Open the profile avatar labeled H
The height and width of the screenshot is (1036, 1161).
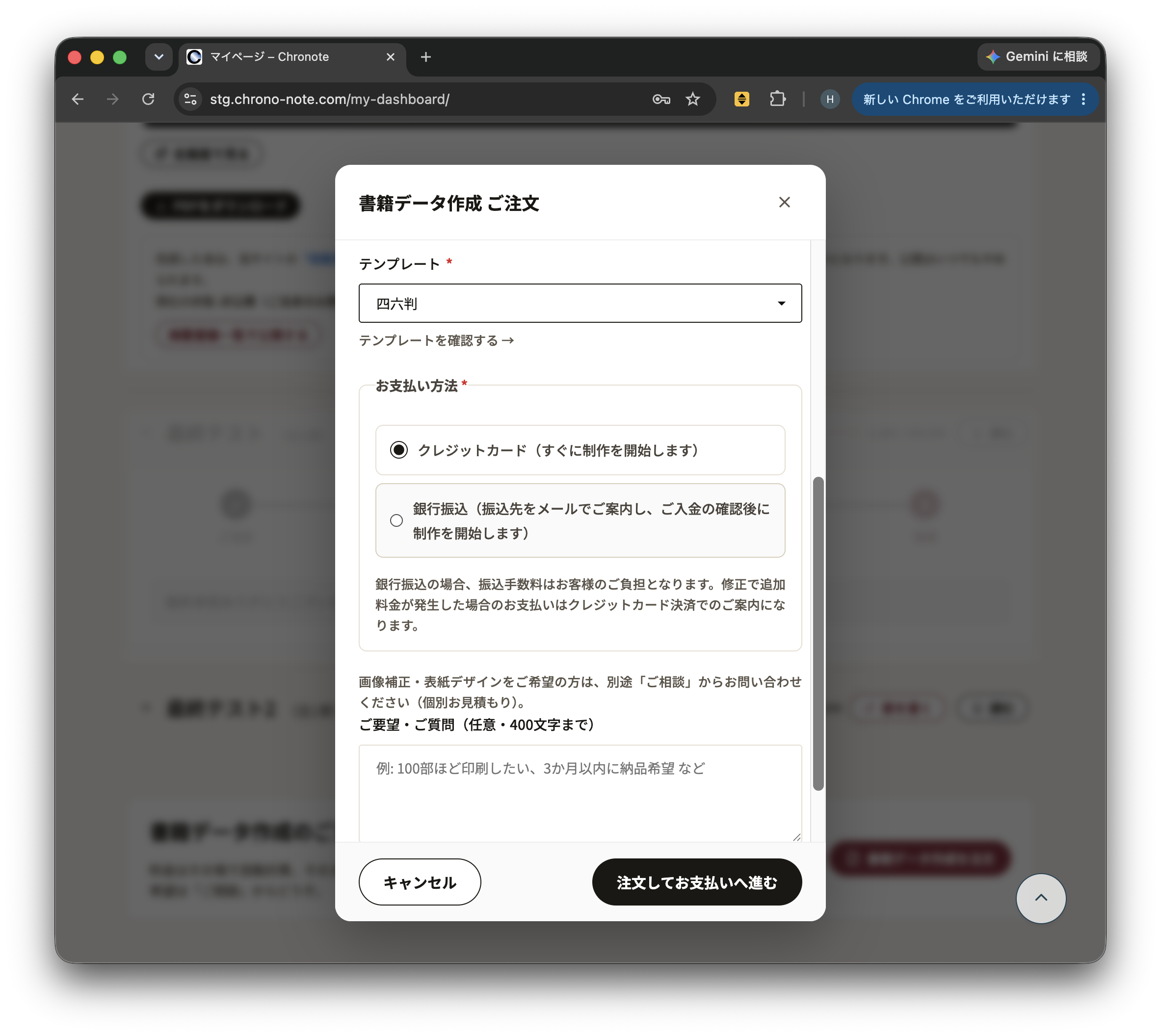click(830, 100)
